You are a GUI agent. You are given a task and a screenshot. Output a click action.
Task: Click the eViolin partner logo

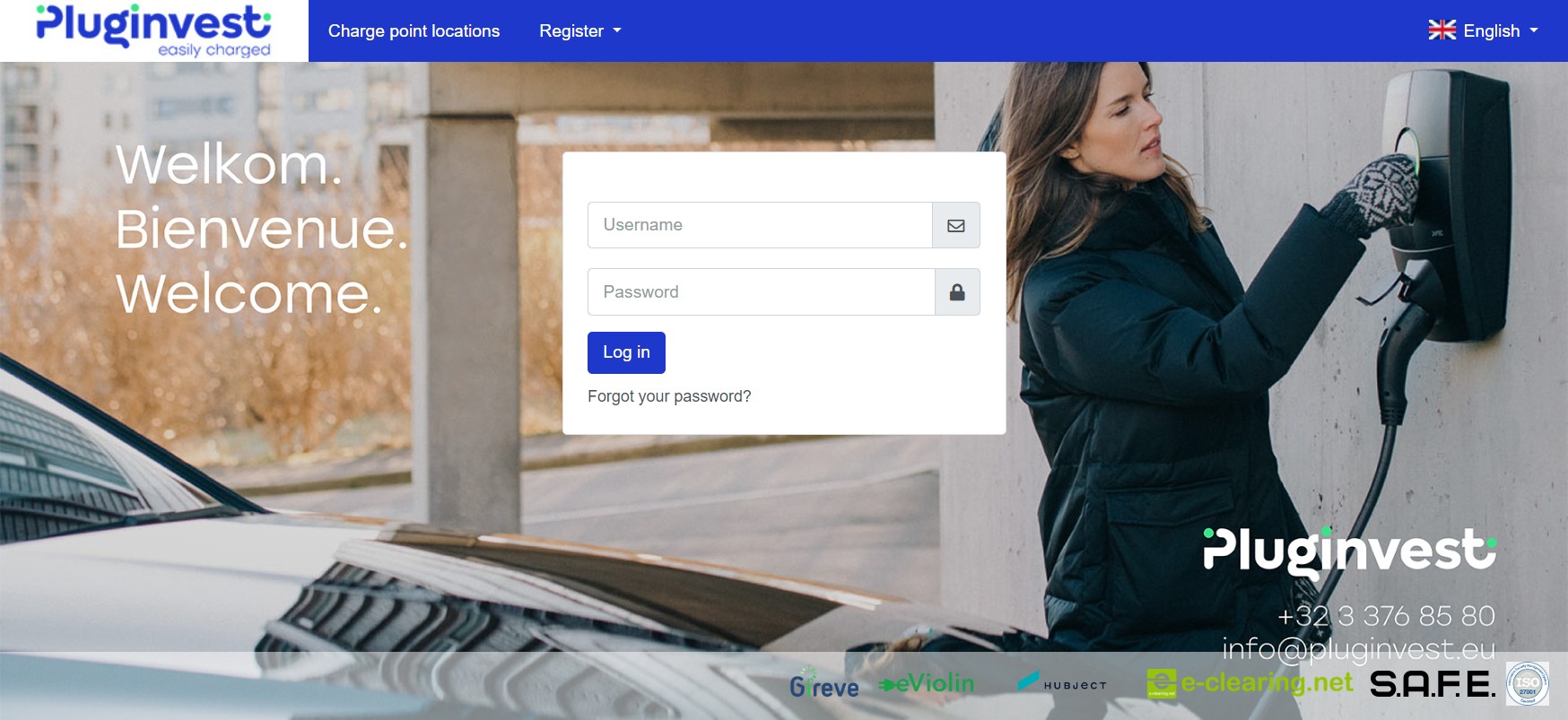[927, 683]
